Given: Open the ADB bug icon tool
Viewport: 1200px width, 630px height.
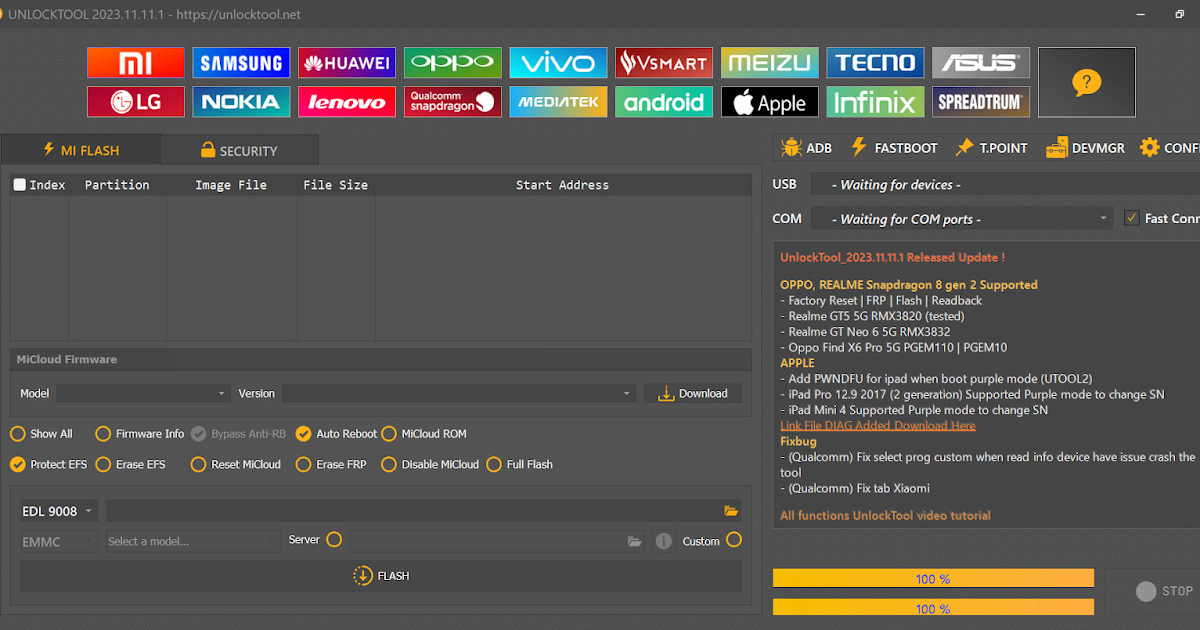Looking at the screenshot, I should 806,148.
